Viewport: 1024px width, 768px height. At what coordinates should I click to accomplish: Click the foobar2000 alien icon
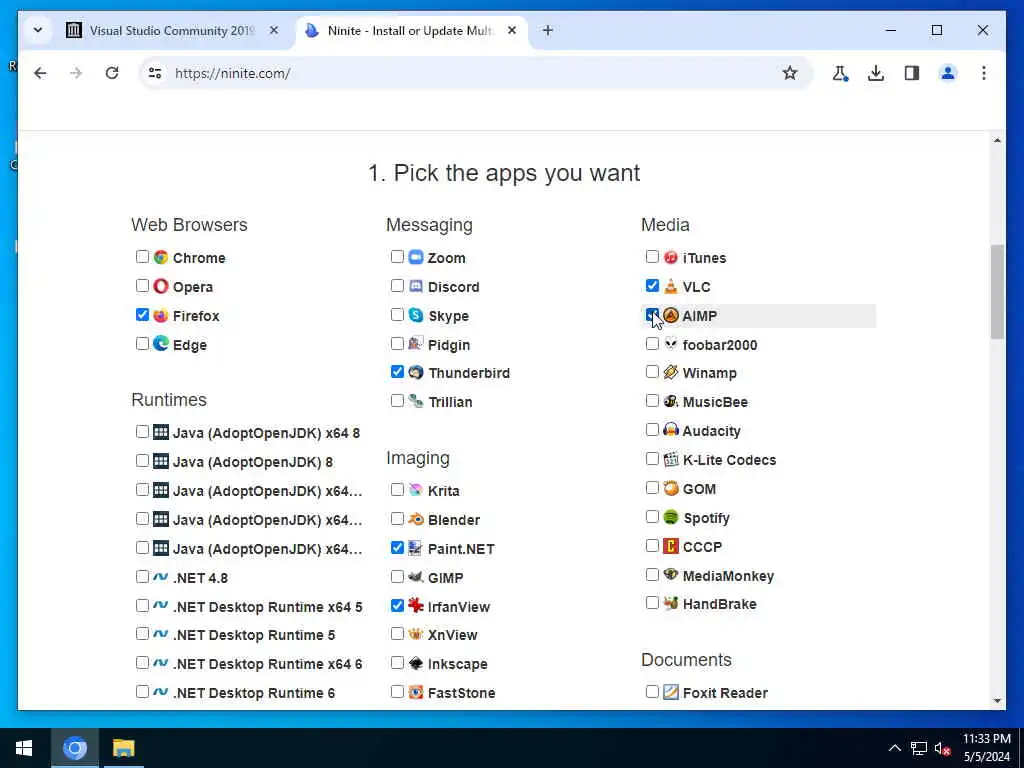coord(671,344)
